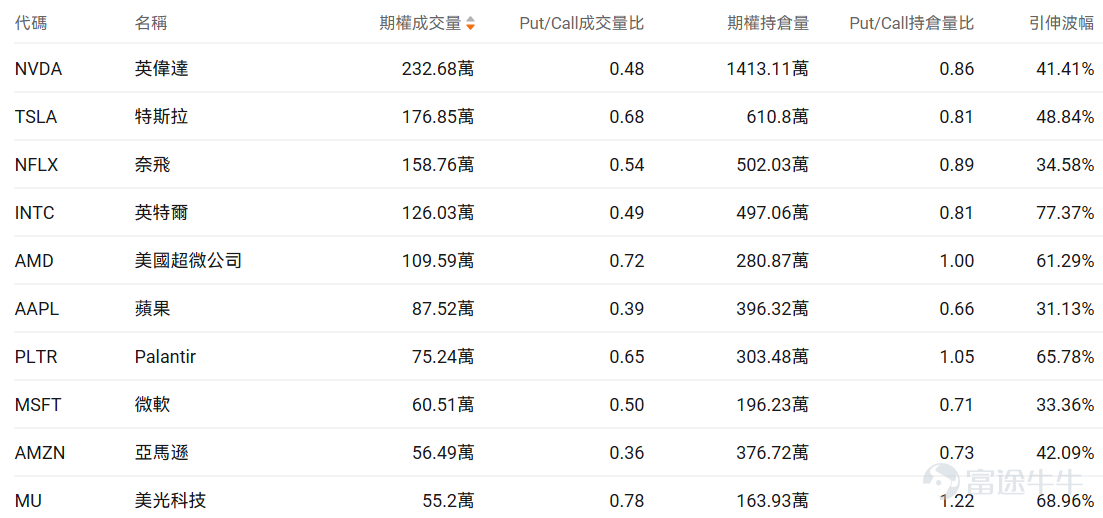The image size is (1103, 518).
Task: Click the open interest 303.48萬
Action: pyautogui.click(x=772, y=357)
